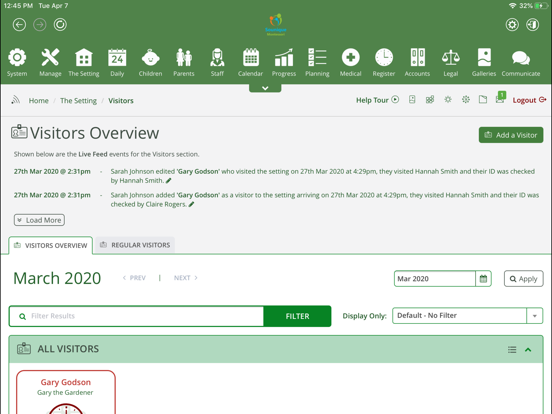Click the Filter Results input field
This screenshot has width=552, height=414.
(136, 316)
